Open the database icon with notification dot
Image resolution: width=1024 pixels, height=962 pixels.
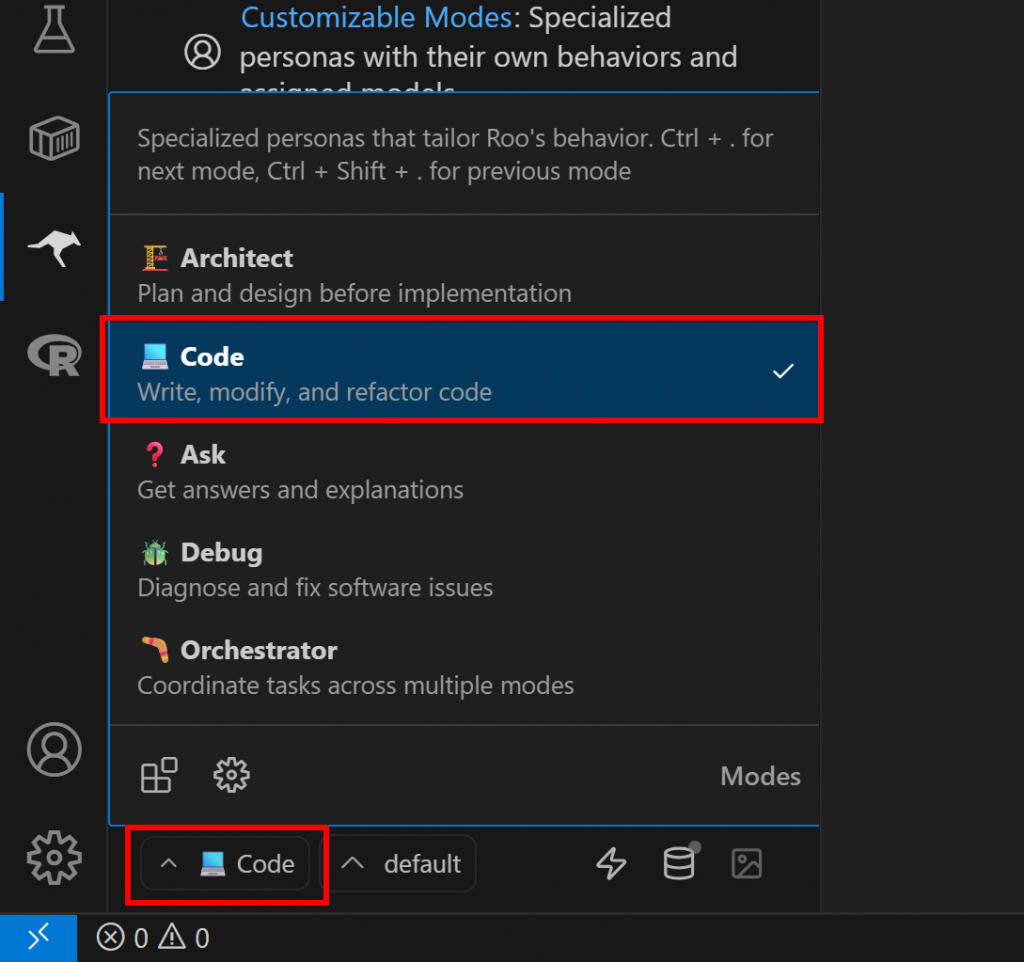point(679,864)
